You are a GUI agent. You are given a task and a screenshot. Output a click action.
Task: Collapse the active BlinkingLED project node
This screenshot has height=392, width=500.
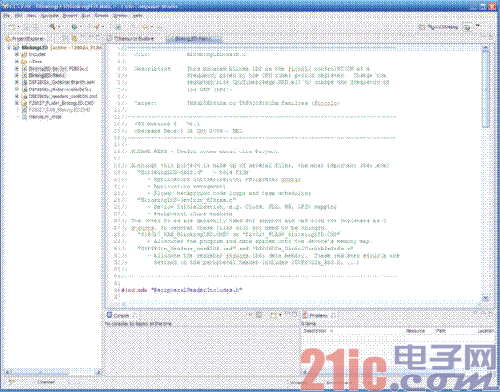[9, 48]
